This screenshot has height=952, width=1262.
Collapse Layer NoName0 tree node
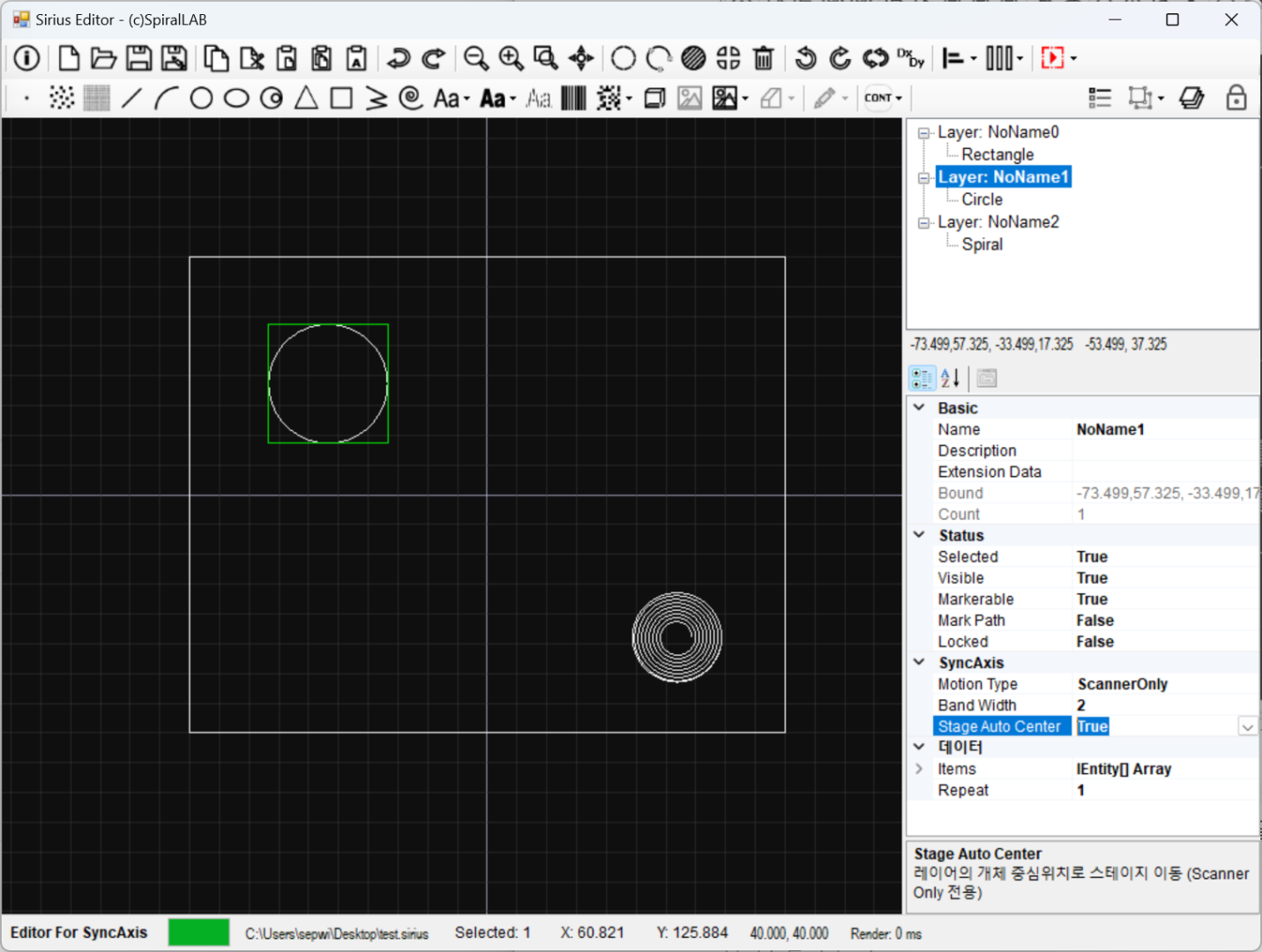[x=923, y=133]
